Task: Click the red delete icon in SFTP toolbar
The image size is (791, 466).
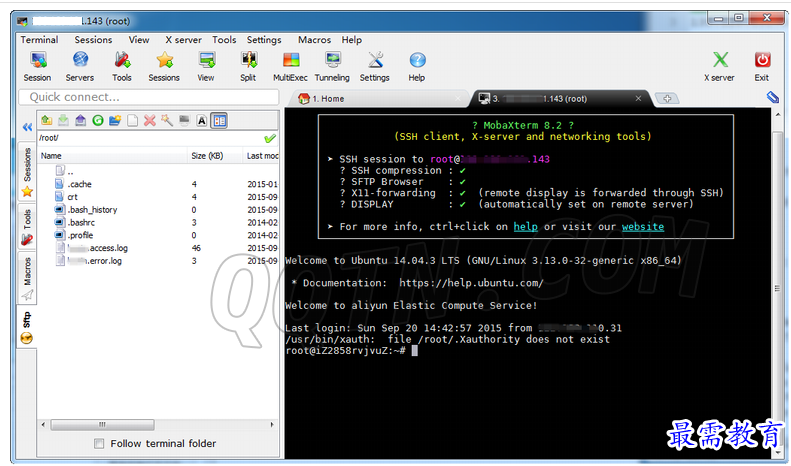Action: (150, 120)
